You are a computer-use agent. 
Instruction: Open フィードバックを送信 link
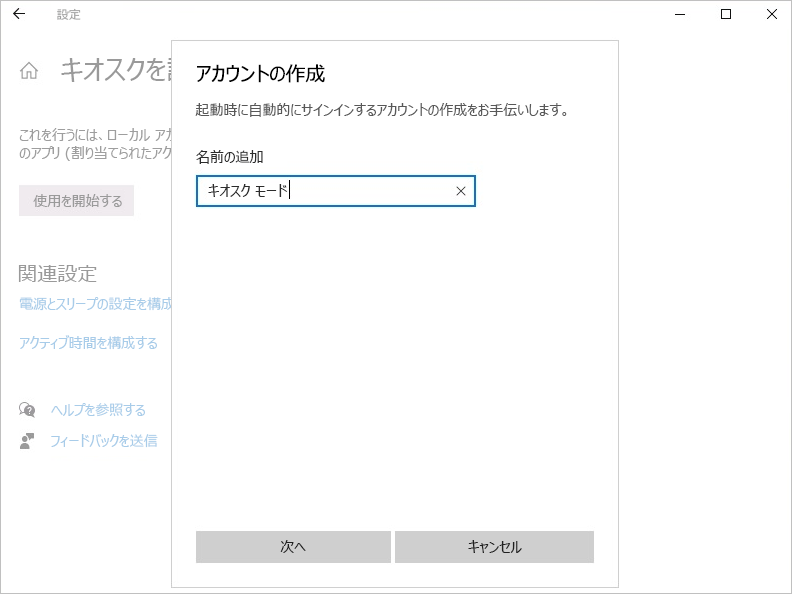coord(104,441)
